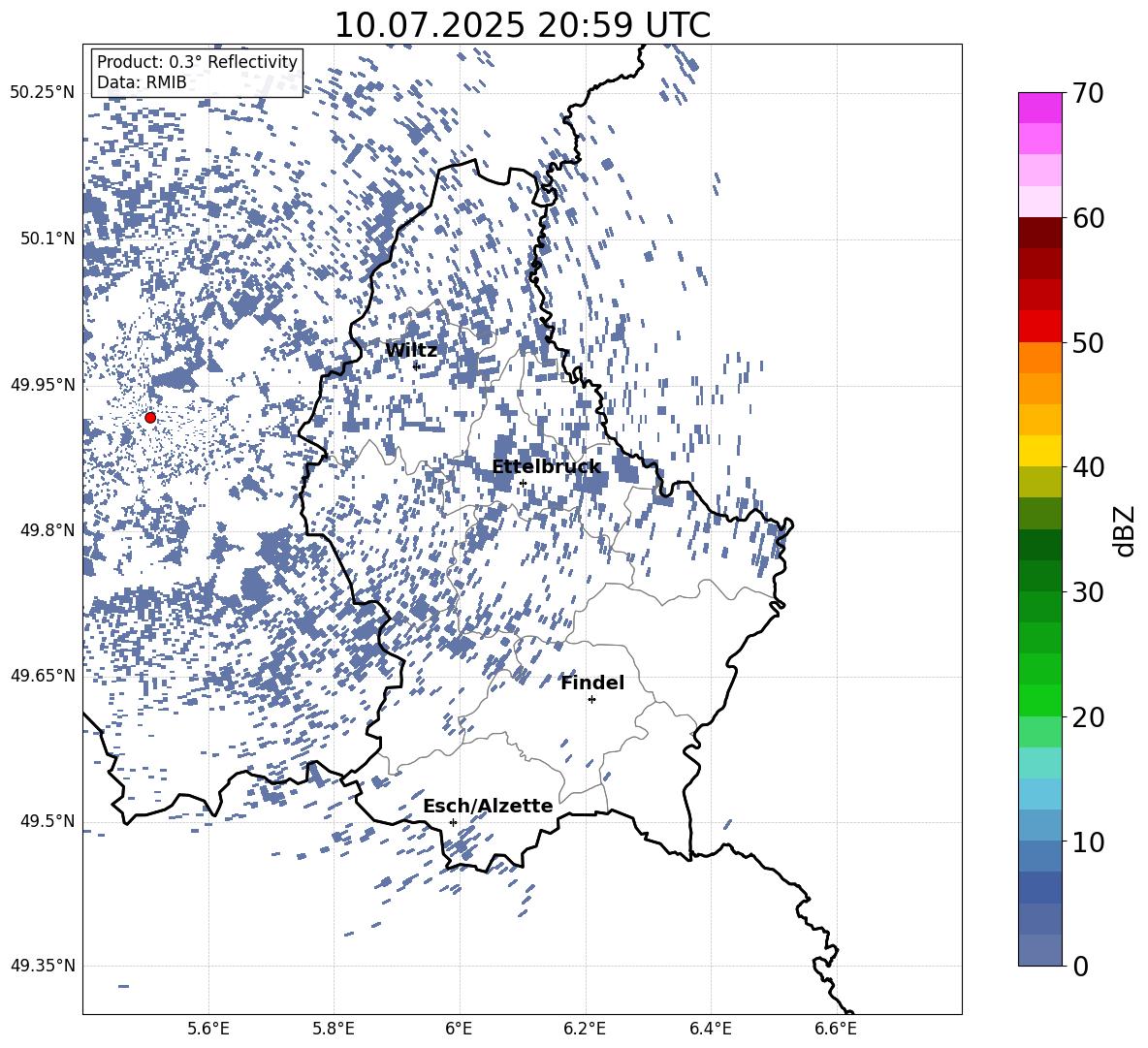Click the Findel station label

point(592,683)
